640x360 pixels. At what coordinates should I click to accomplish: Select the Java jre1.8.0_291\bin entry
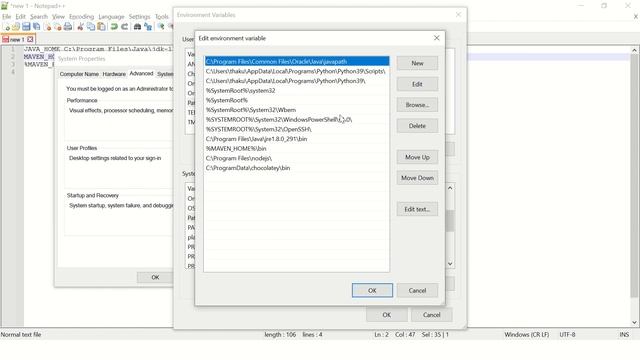click(x=297, y=139)
